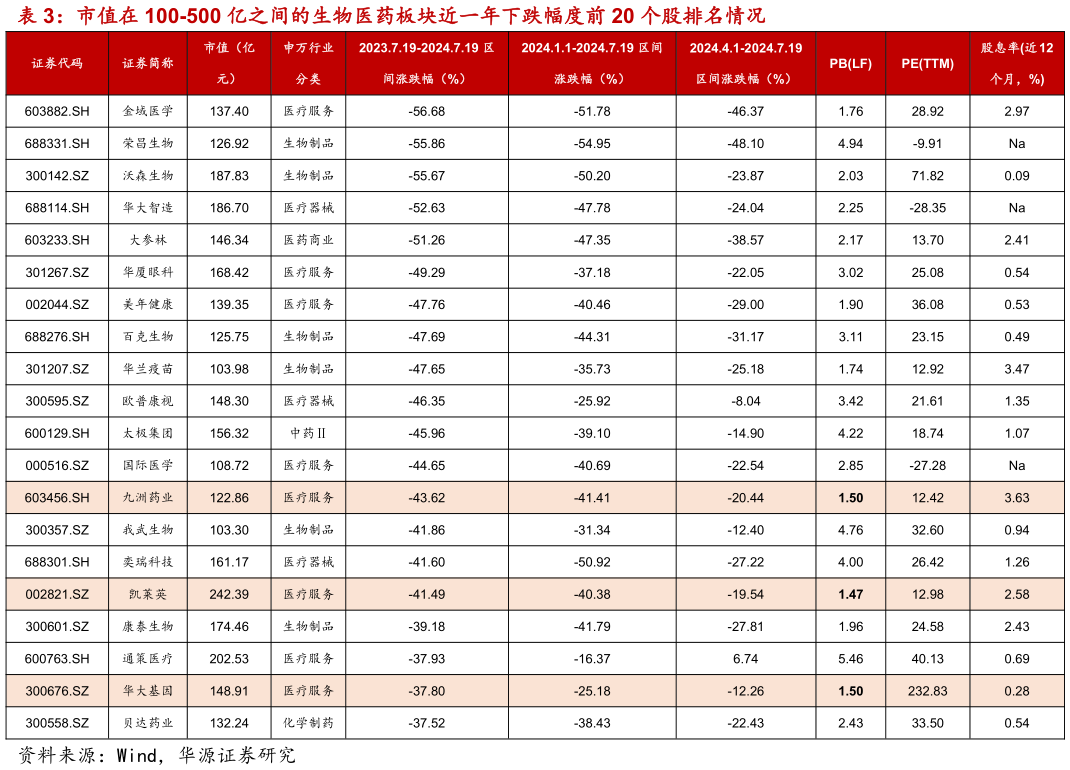Select the 2024.4.1-2024.7.19 区间涨跌幅 header
The image size is (1070, 770).
(746, 63)
